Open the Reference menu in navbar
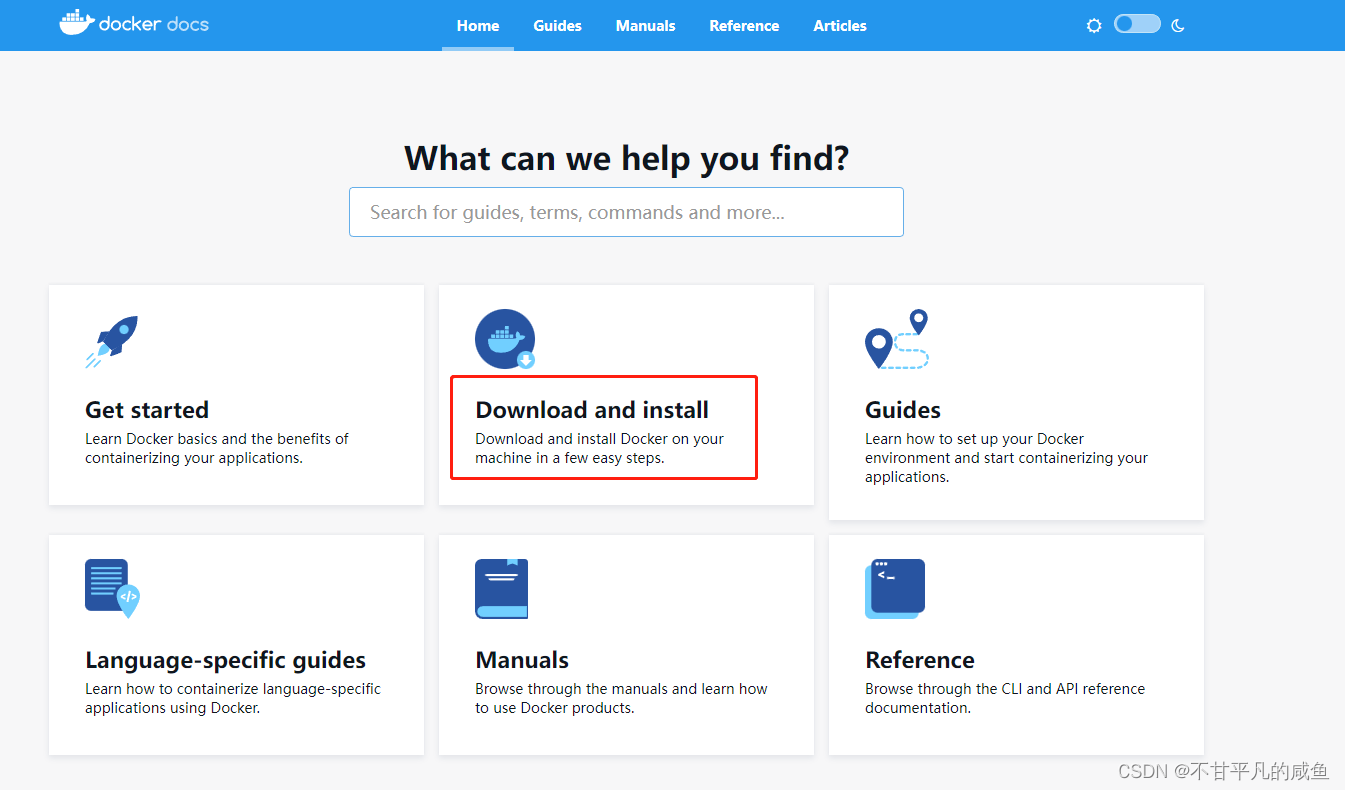Screen dimensions: 1345x790 [744, 26]
